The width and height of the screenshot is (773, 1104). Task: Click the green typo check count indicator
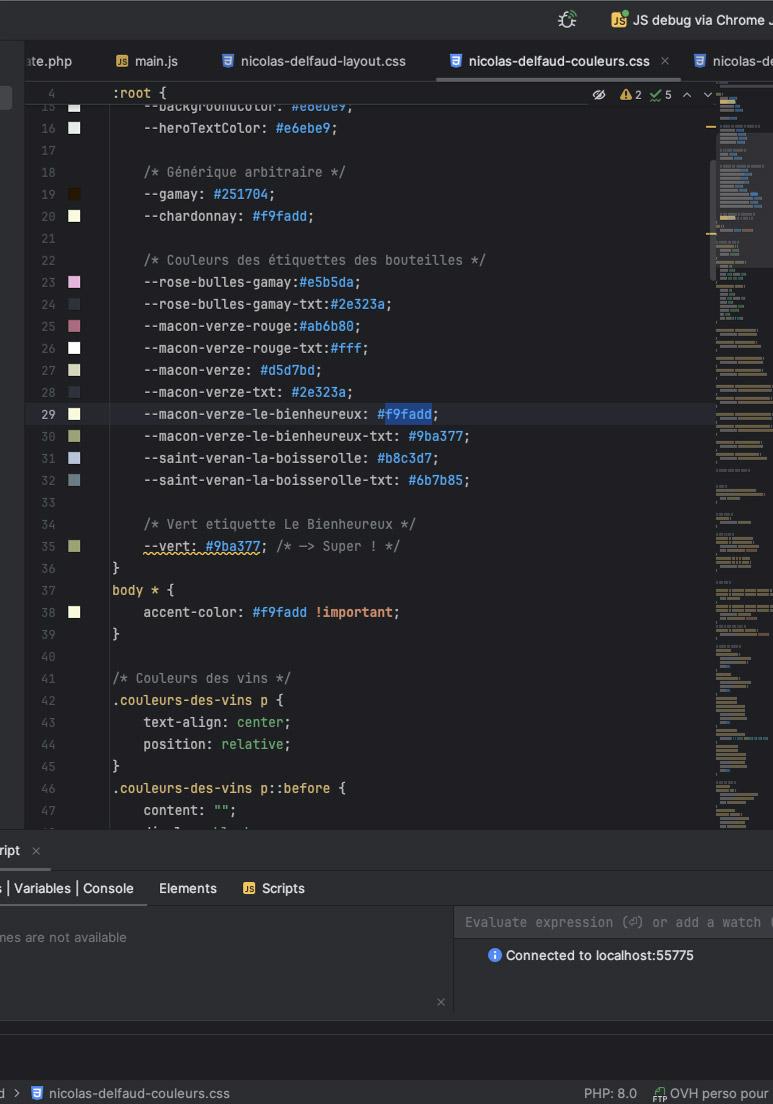(x=660, y=95)
